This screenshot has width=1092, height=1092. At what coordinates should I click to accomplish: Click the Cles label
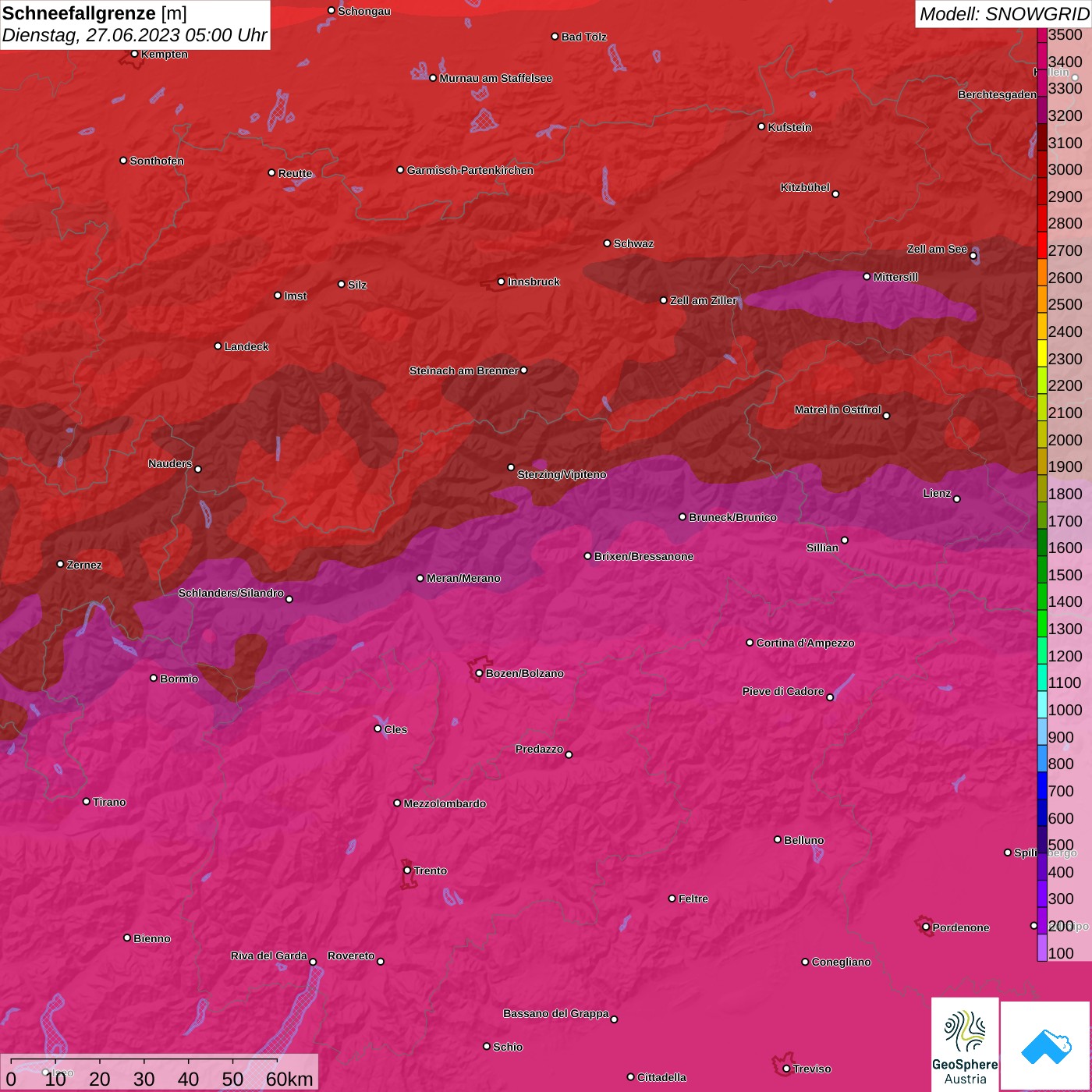[x=395, y=729]
